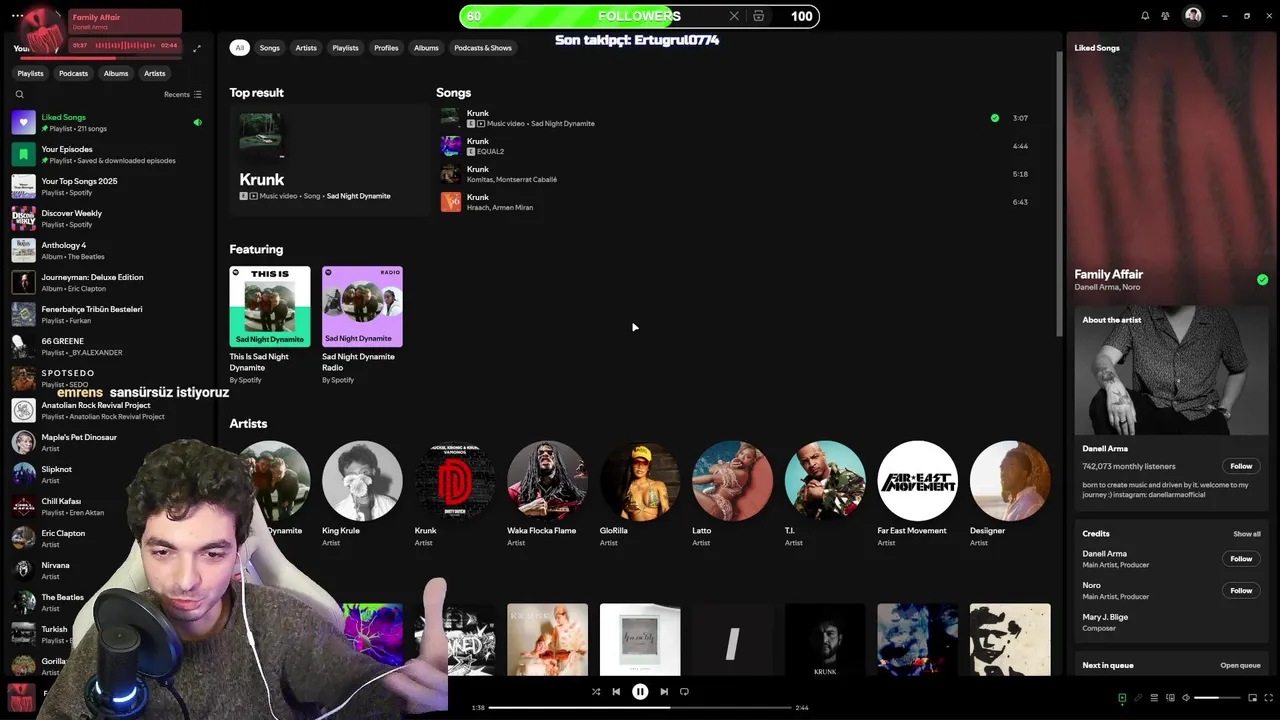Open the Friend Activity people icon
The height and width of the screenshot is (720, 1280).
coord(1165,16)
